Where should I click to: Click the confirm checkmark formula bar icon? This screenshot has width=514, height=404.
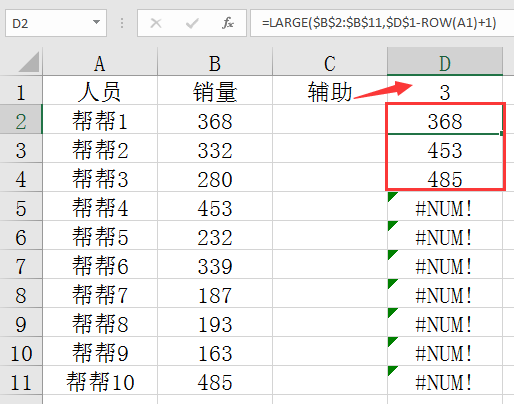click(192, 23)
